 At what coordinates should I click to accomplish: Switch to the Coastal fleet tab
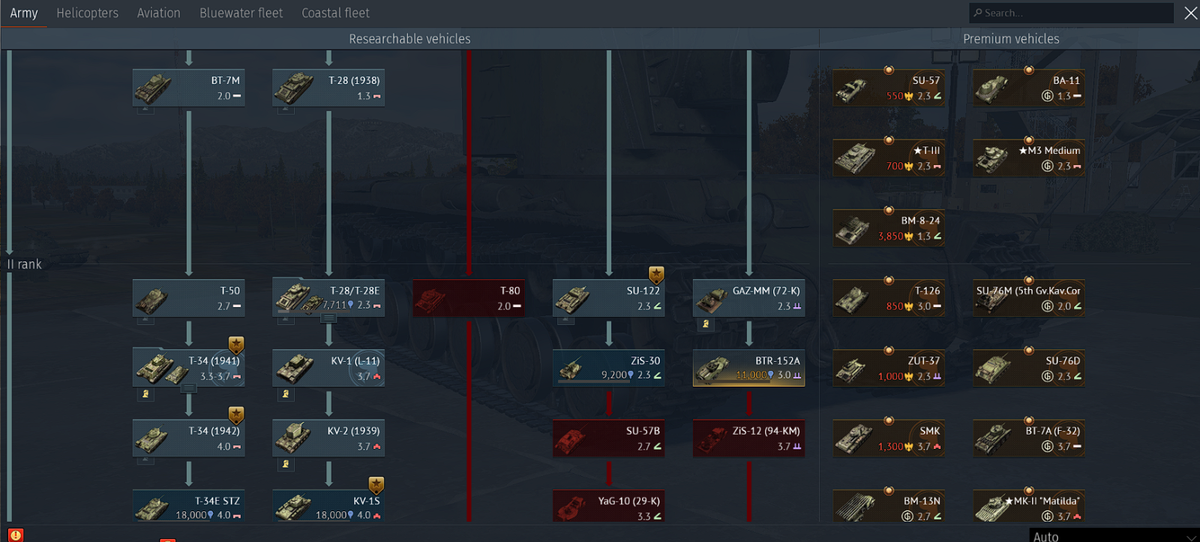336,13
